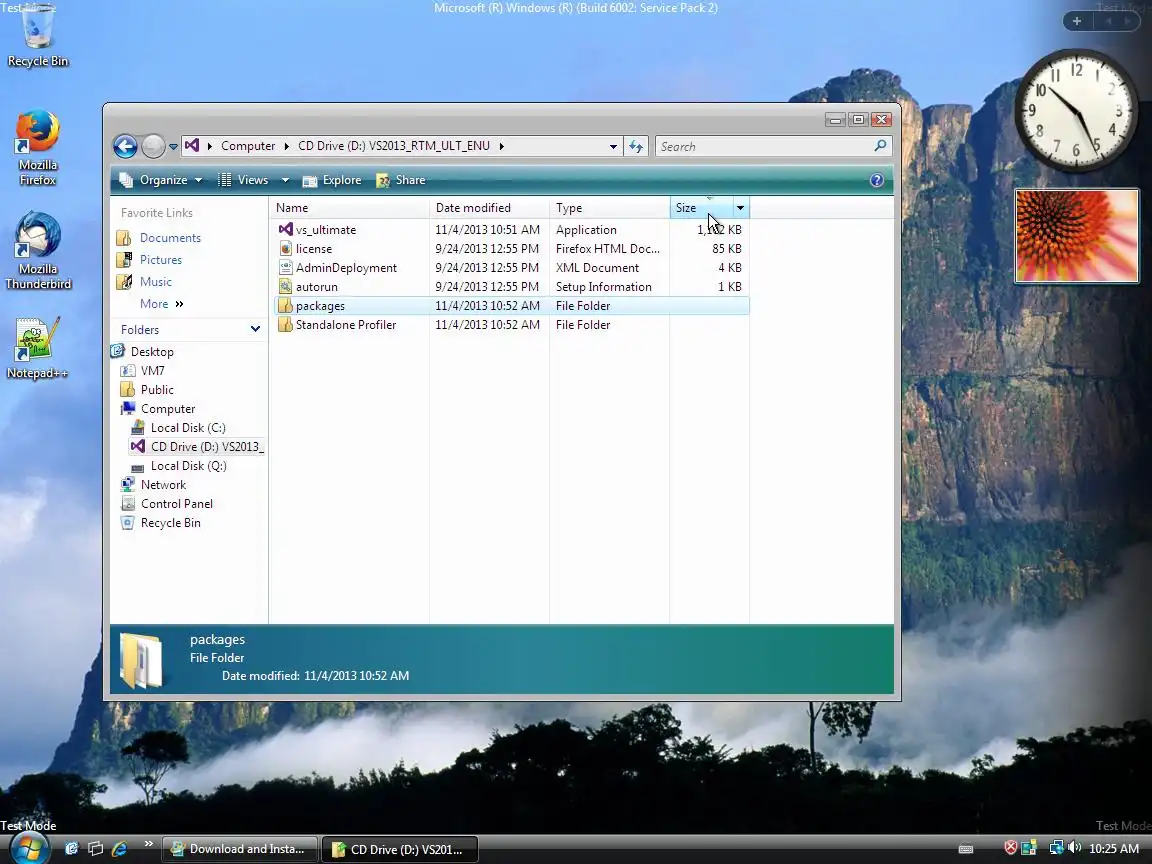Open the Help question mark icon
The height and width of the screenshot is (864, 1152).
pos(876,180)
